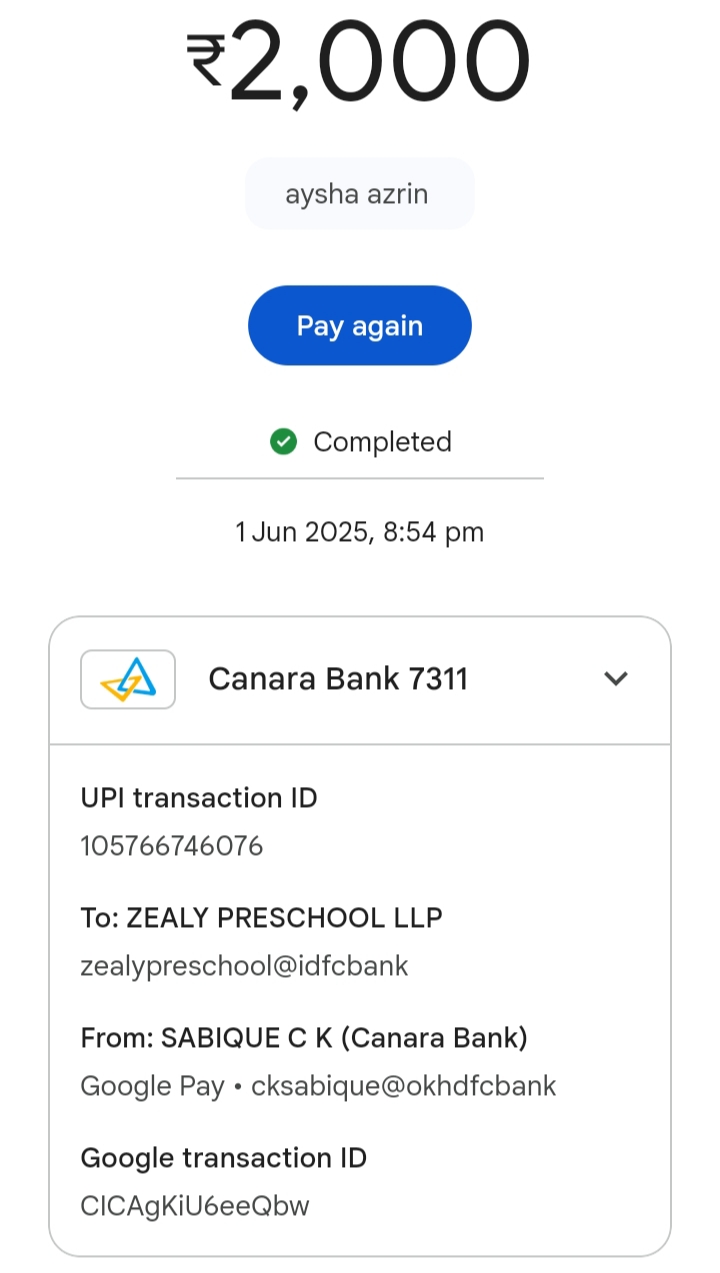Click the Google transaction ID label
The width and height of the screenshot is (720, 1273).
coord(223,1158)
